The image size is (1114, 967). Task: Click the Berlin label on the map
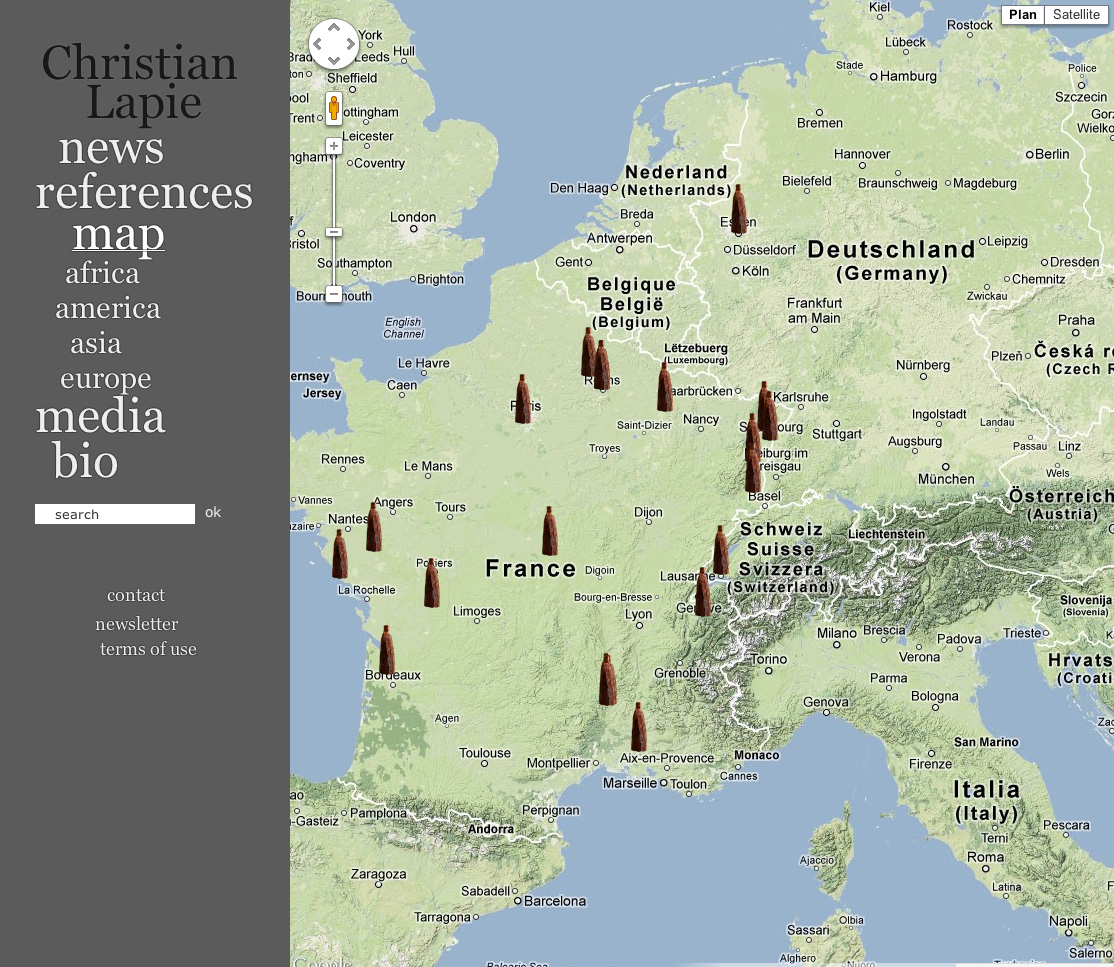[1052, 154]
